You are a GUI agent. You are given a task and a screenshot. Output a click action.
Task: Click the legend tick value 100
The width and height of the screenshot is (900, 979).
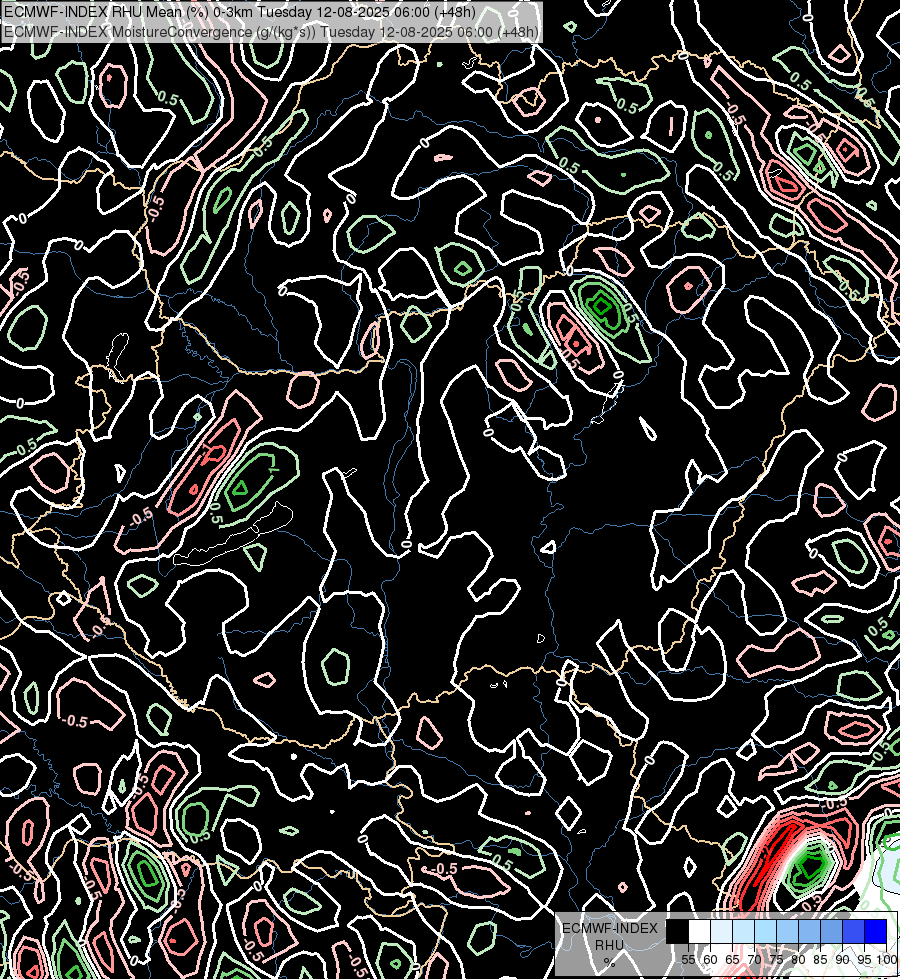coord(887,960)
